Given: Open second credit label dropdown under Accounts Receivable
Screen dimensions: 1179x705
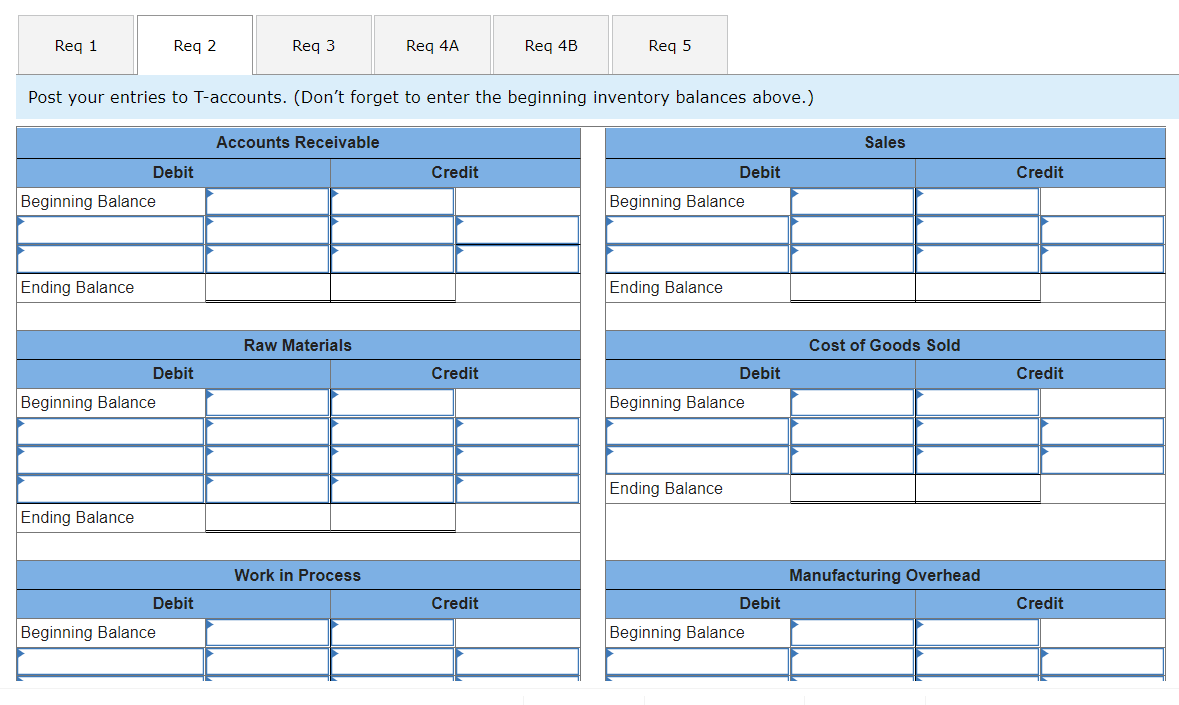Looking at the screenshot, I should tap(517, 259).
